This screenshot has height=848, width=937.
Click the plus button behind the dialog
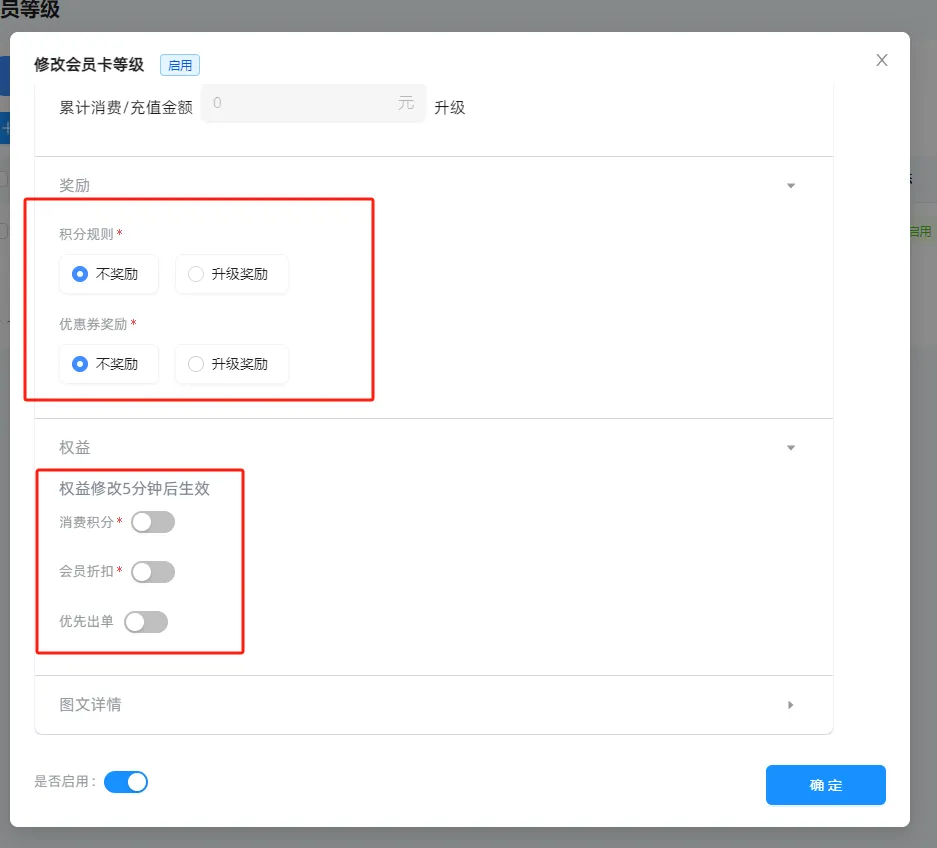pos(5,128)
